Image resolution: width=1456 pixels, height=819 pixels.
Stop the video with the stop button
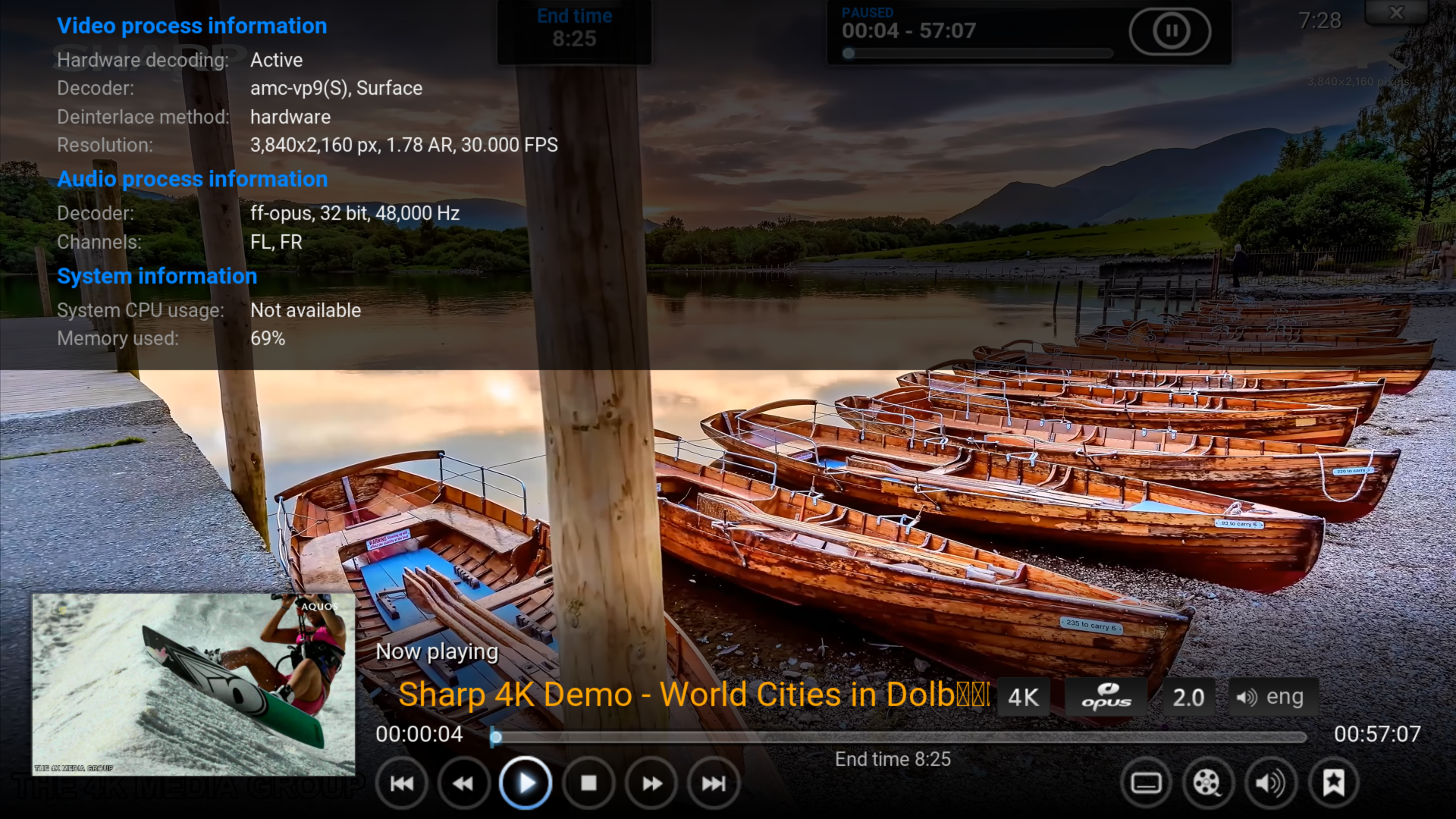point(588,783)
